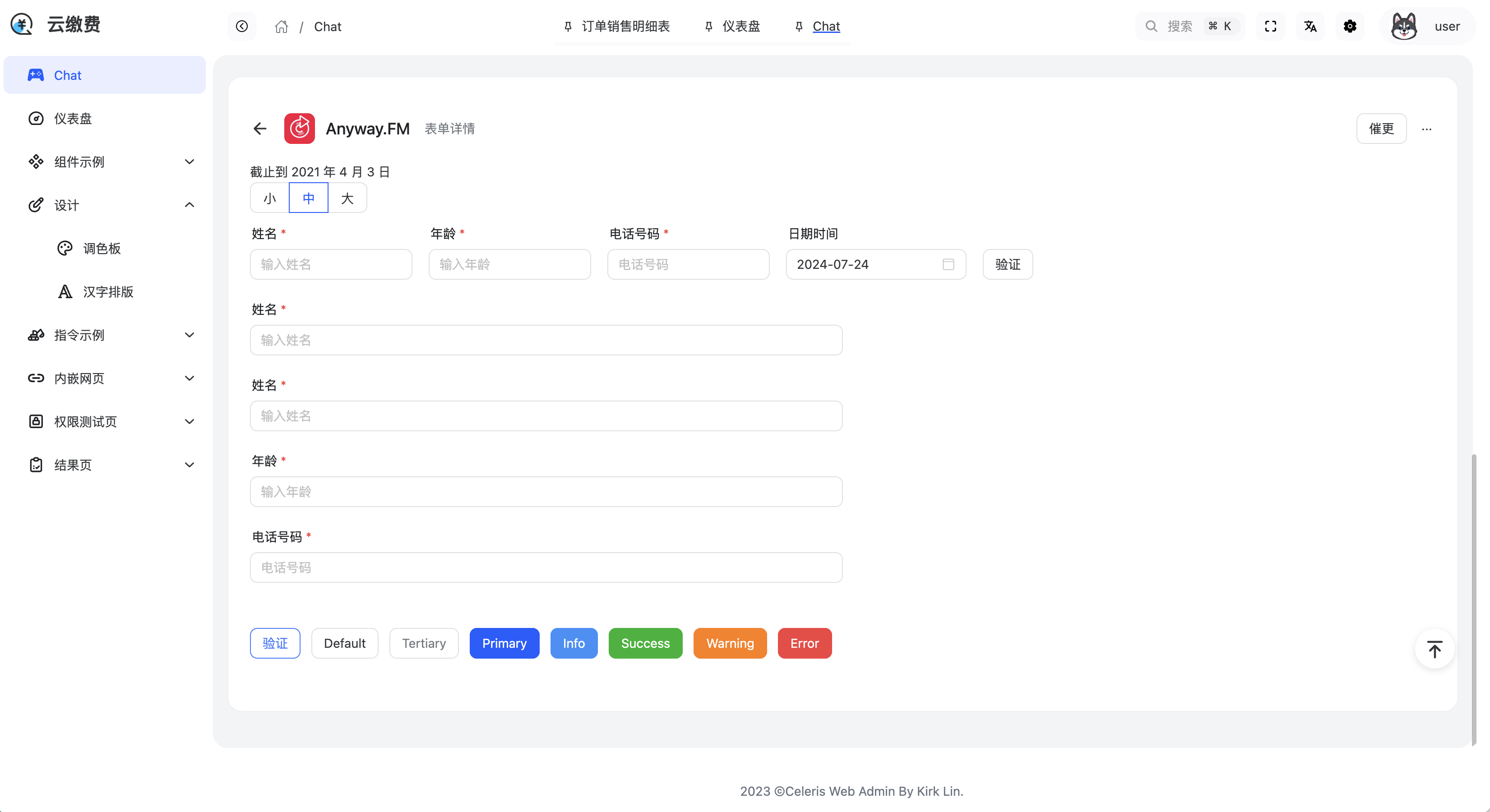Enter fullscreen mode icon
1490x812 pixels.
(x=1270, y=27)
